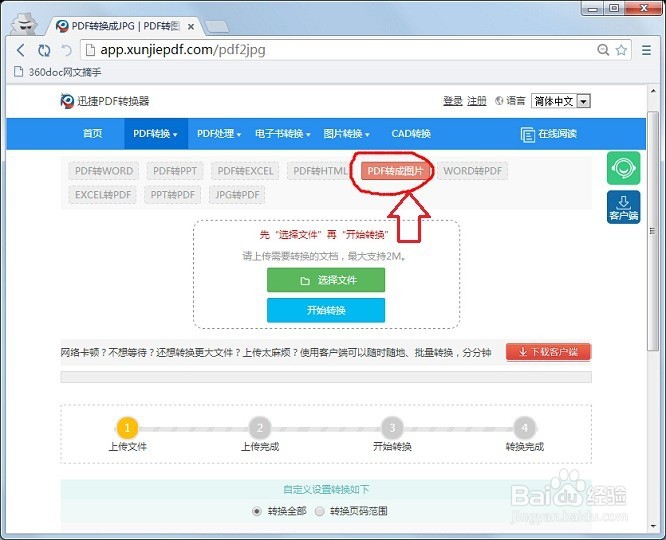The image size is (666, 540).
Task: Select the 转换全部 radio button
Action: [x=257, y=511]
